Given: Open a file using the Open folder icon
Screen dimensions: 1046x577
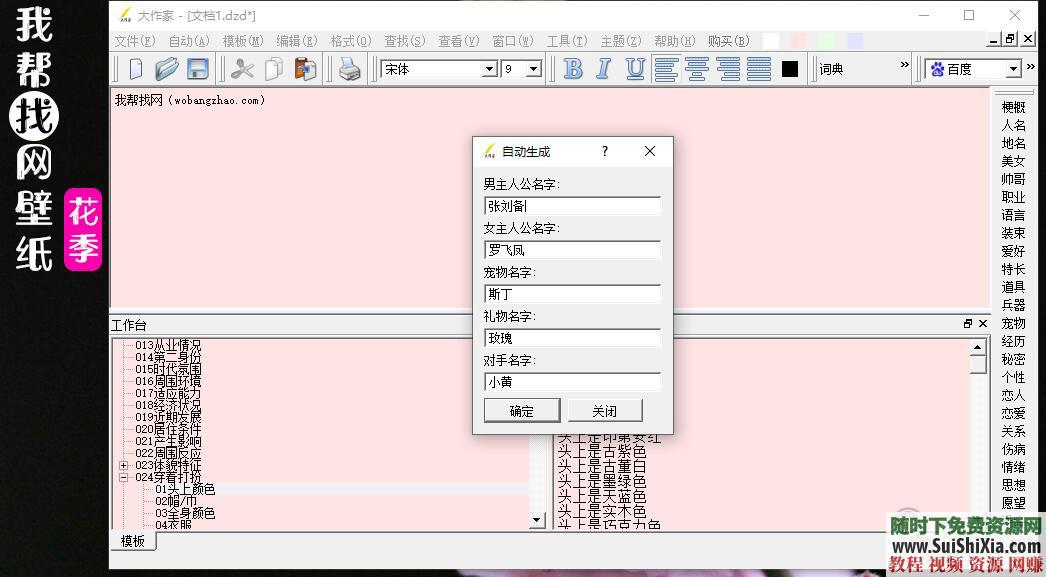Looking at the screenshot, I should [168, 68].
